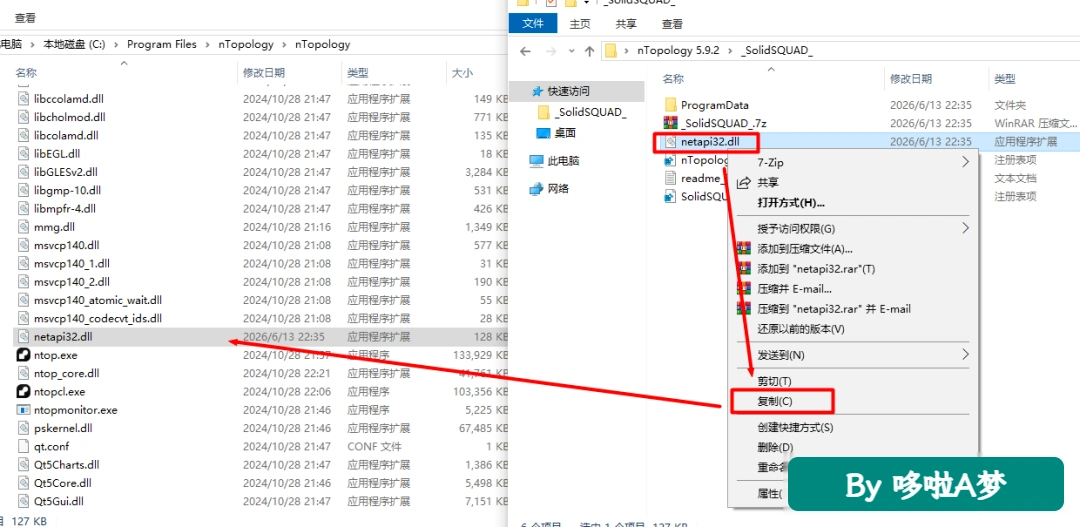The width and height of the screenshot is (1080, 527).
Task: Select Qt5Core.dll in the left window
Action: [x=62, y=483]
